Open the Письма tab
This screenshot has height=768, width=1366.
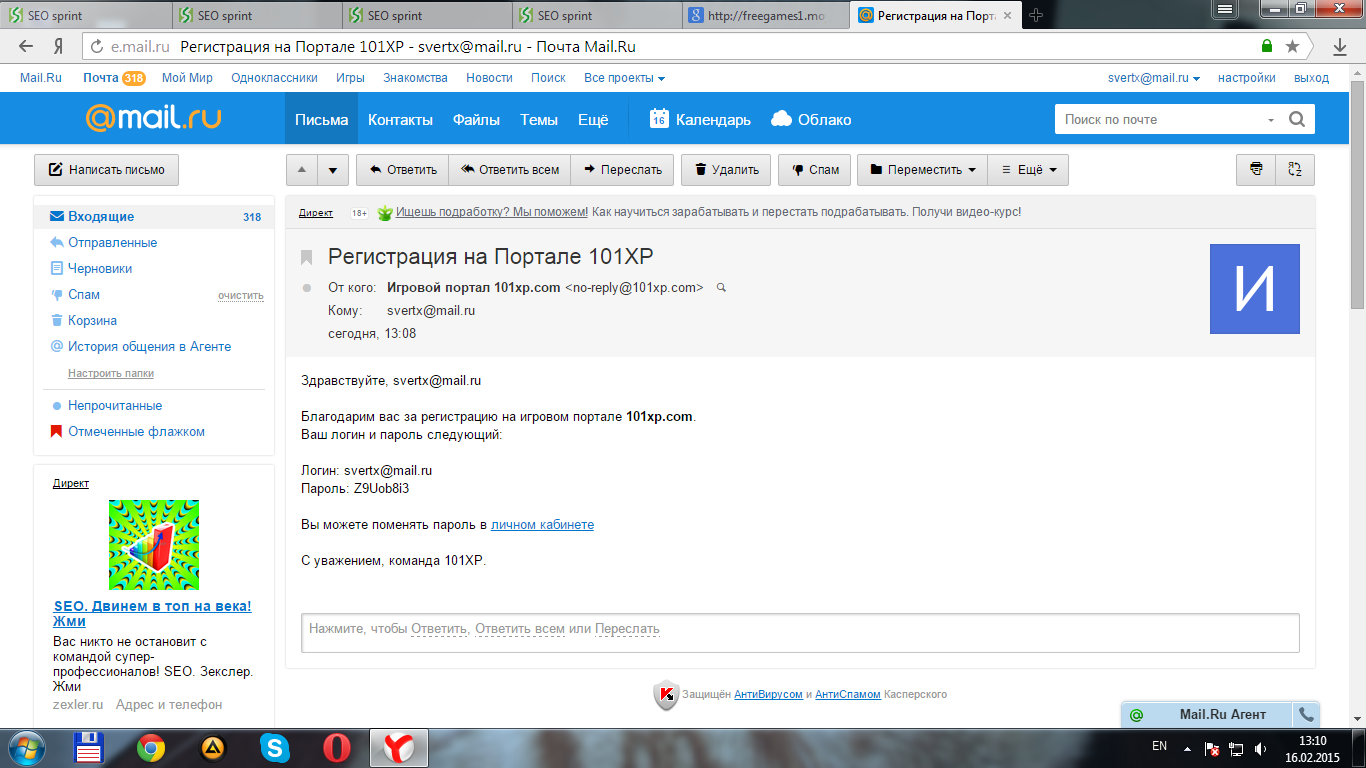(x=321, y=119)
